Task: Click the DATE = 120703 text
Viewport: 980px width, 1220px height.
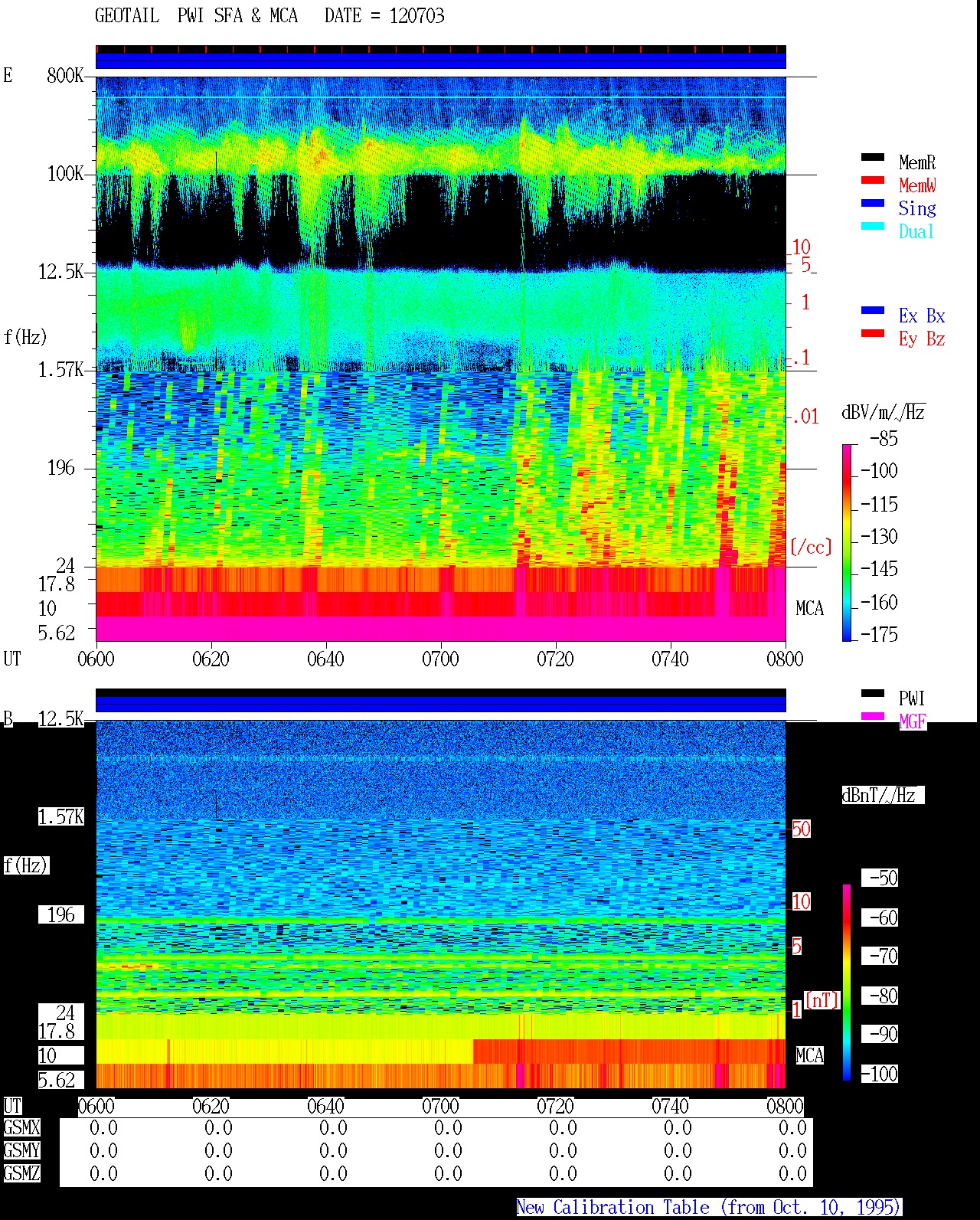Action: tap(384, 15)
